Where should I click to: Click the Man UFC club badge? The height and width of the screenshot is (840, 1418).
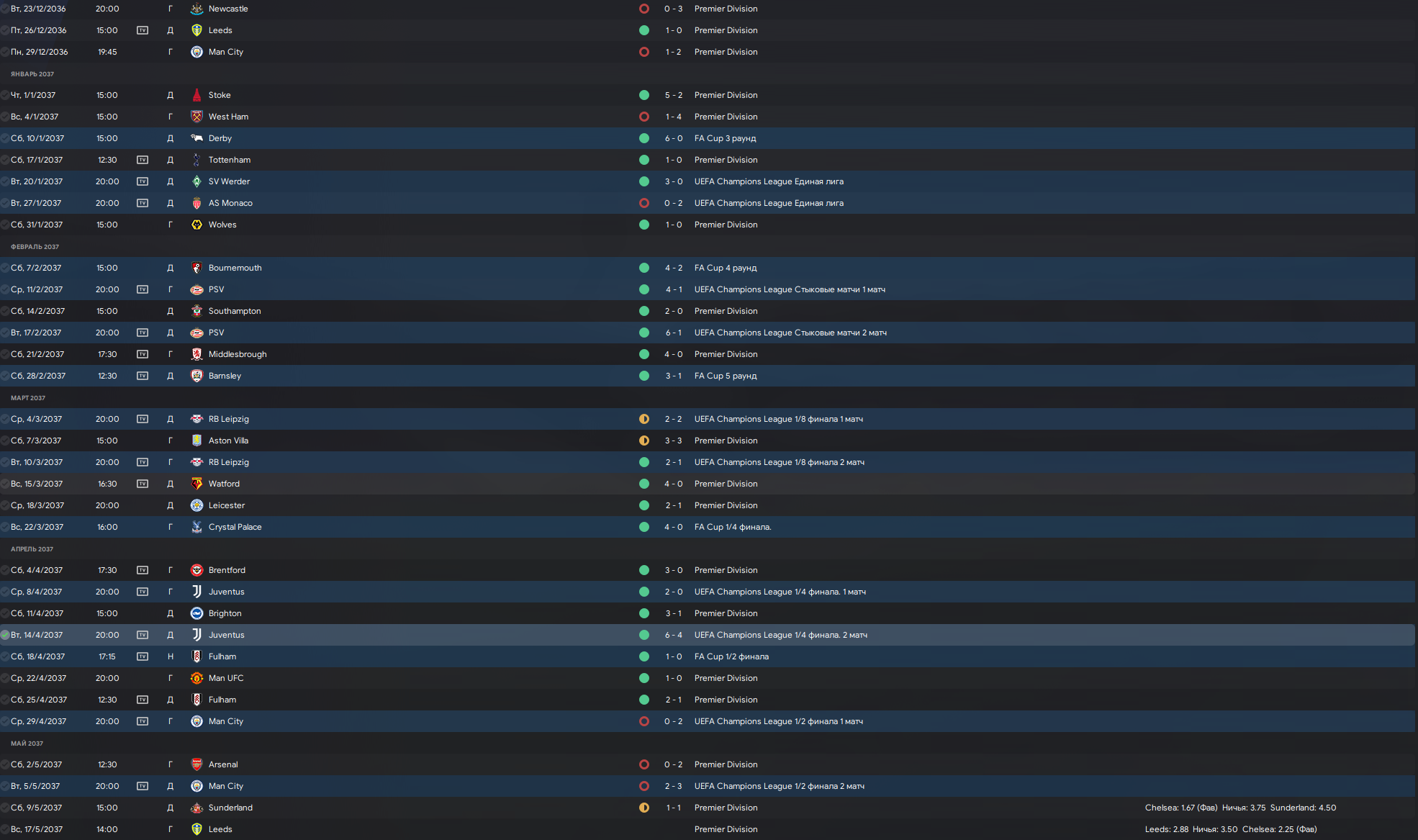pos(197,678)
